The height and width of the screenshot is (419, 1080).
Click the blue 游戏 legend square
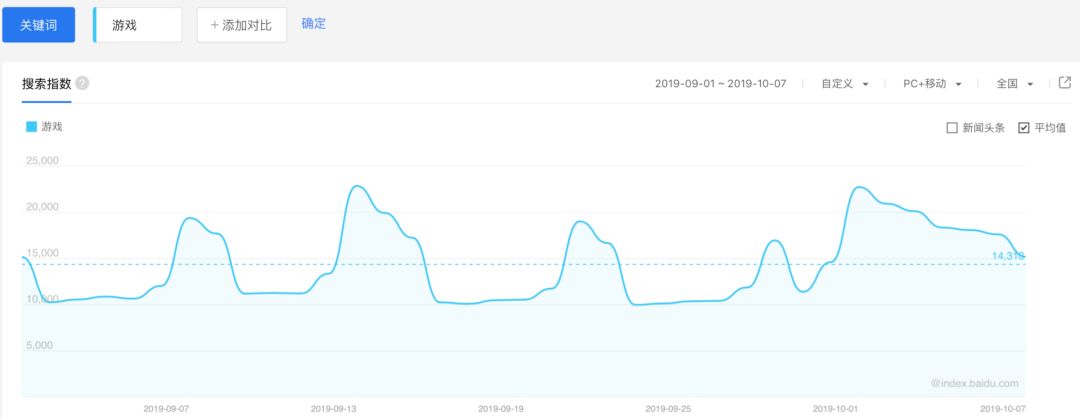[x=31, y=127]
